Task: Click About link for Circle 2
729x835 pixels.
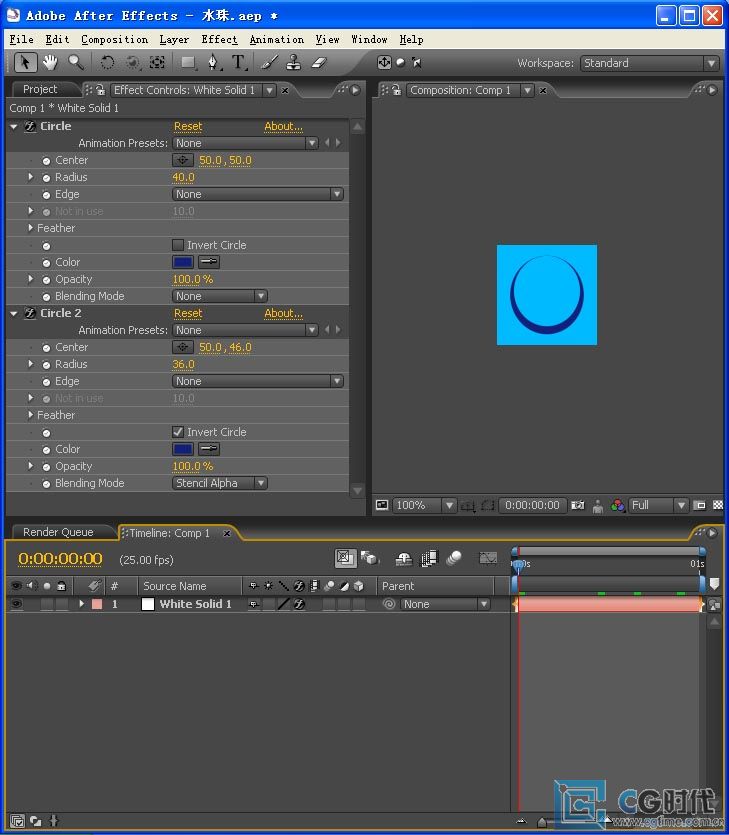Action: [283, 313]
